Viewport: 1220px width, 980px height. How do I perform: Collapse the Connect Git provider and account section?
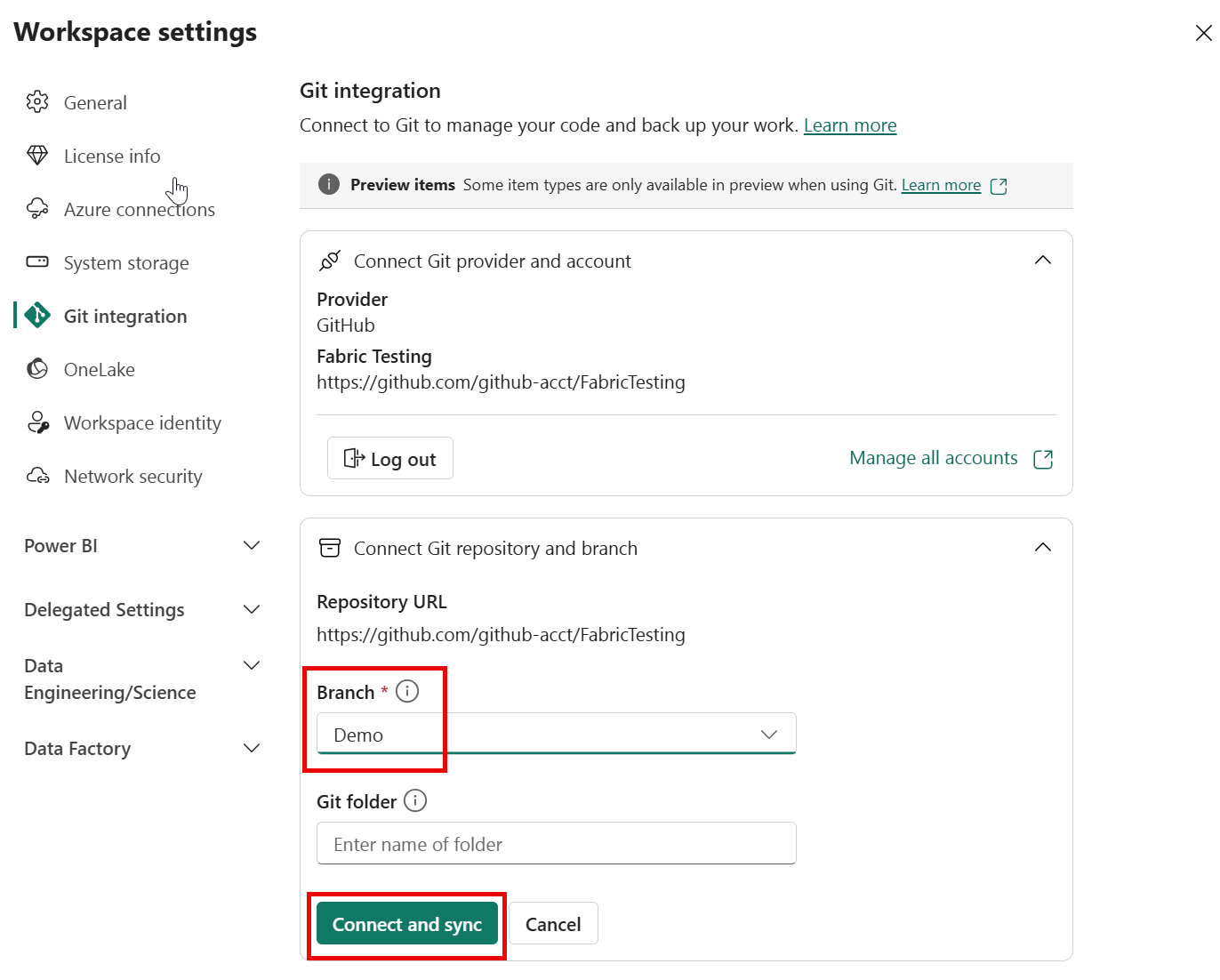(x=1042, y=260)
